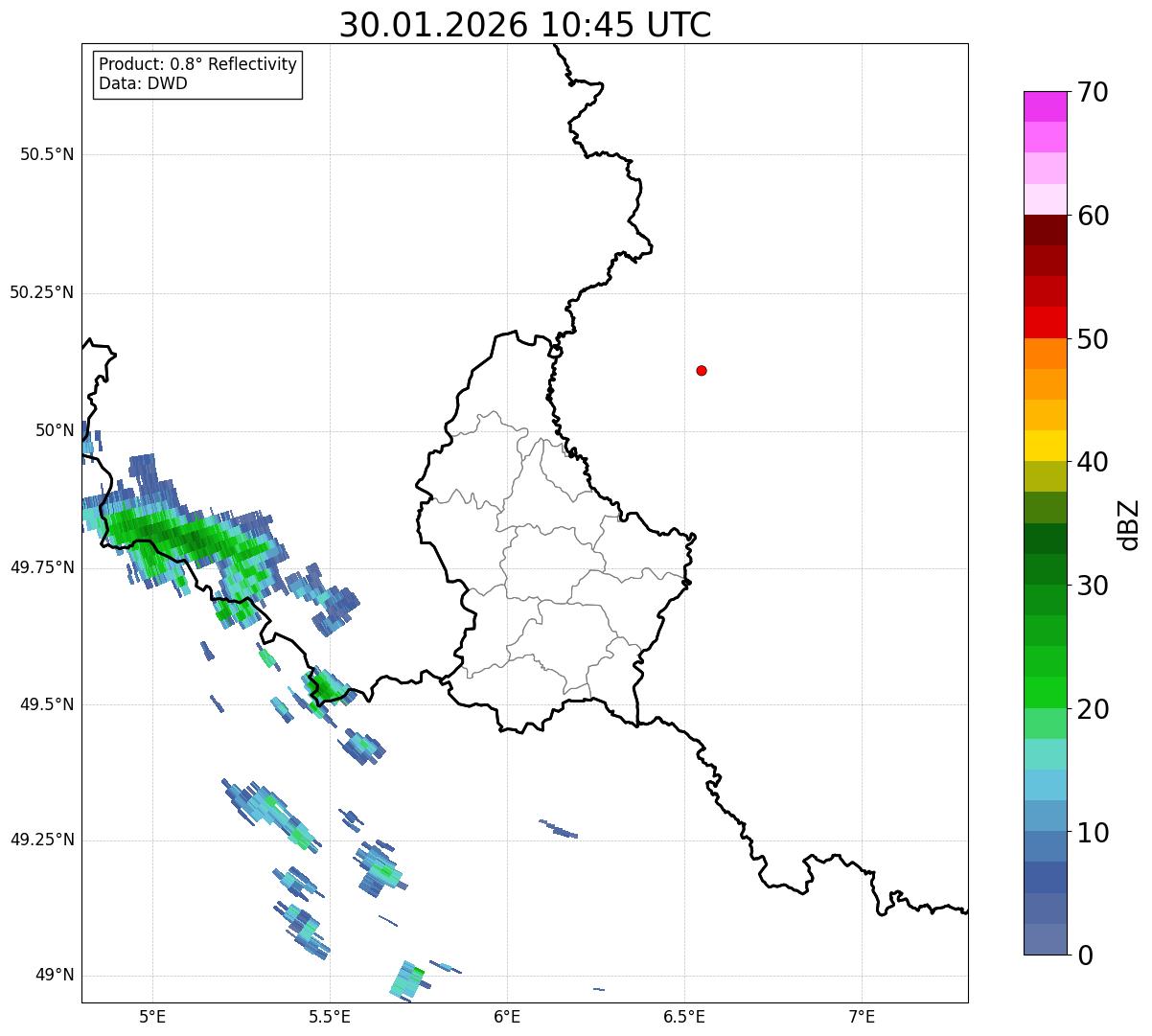Click the '49.5°N' latitude label
1152x1036 pixels.
tap(47, 704)
